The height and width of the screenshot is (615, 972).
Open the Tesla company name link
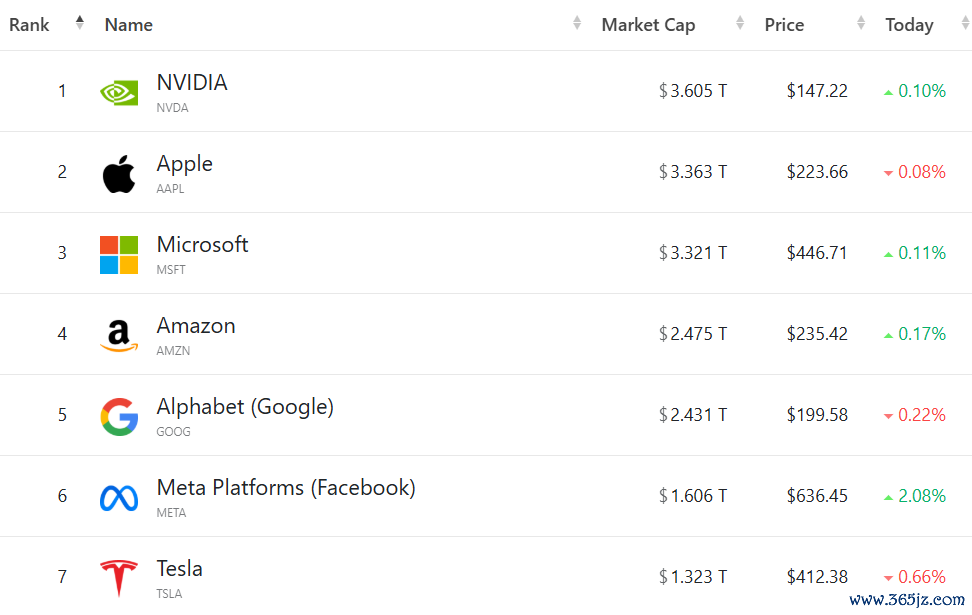click(x=179, y=569)
